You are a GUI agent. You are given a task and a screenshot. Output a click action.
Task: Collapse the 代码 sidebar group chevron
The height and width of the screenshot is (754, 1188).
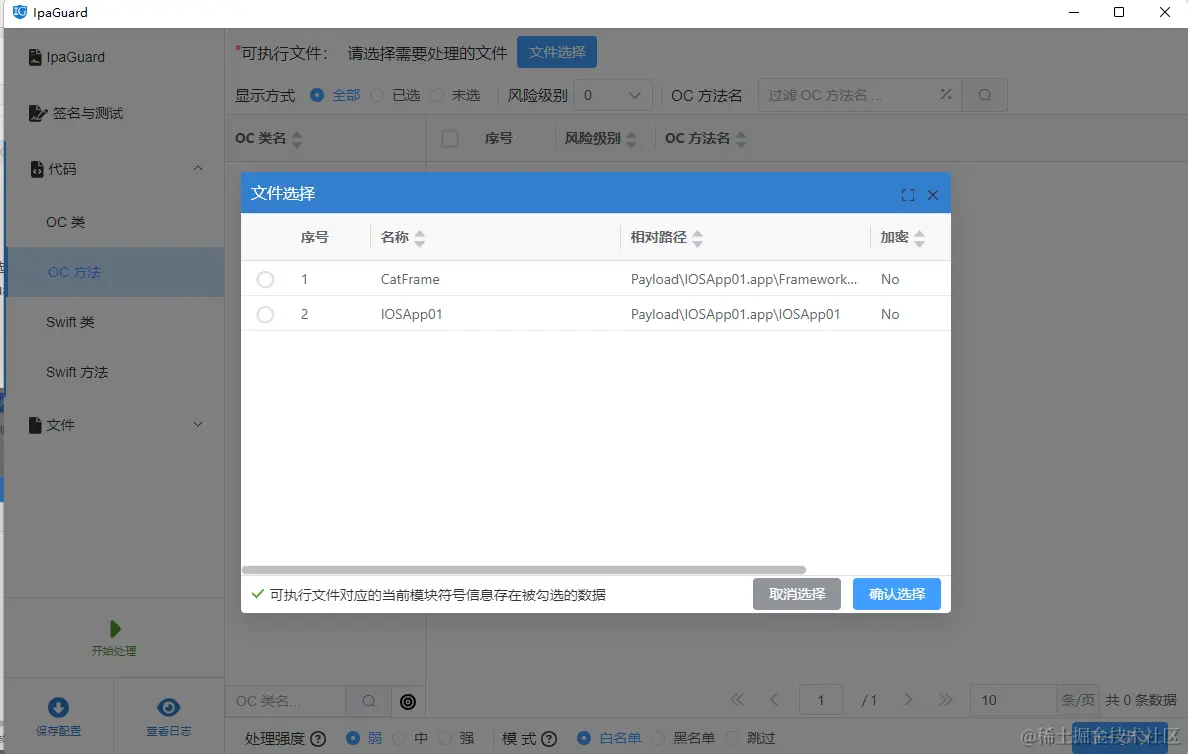[198, 168]
